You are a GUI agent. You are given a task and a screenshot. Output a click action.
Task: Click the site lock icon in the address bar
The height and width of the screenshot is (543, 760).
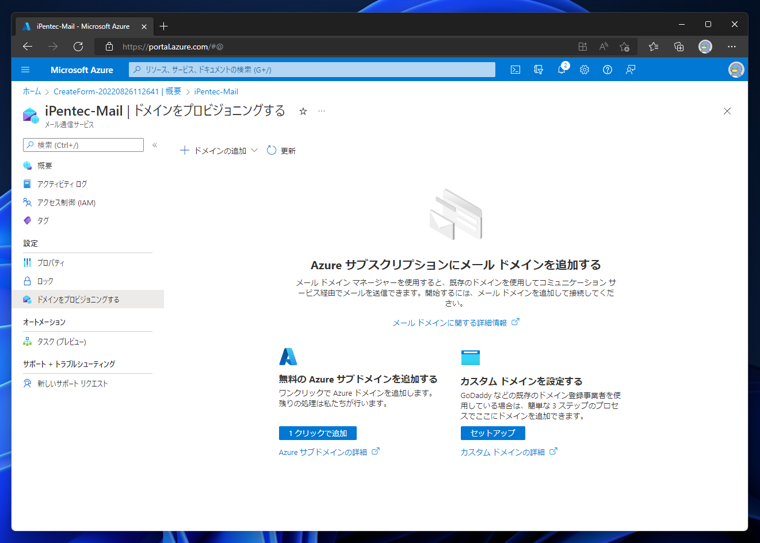110,47
